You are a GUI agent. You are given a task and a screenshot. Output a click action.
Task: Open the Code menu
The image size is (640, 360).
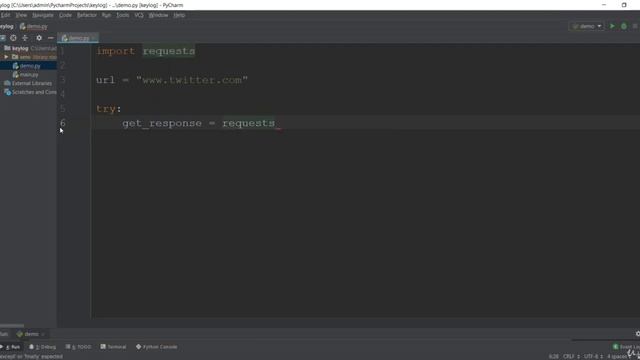65,15
